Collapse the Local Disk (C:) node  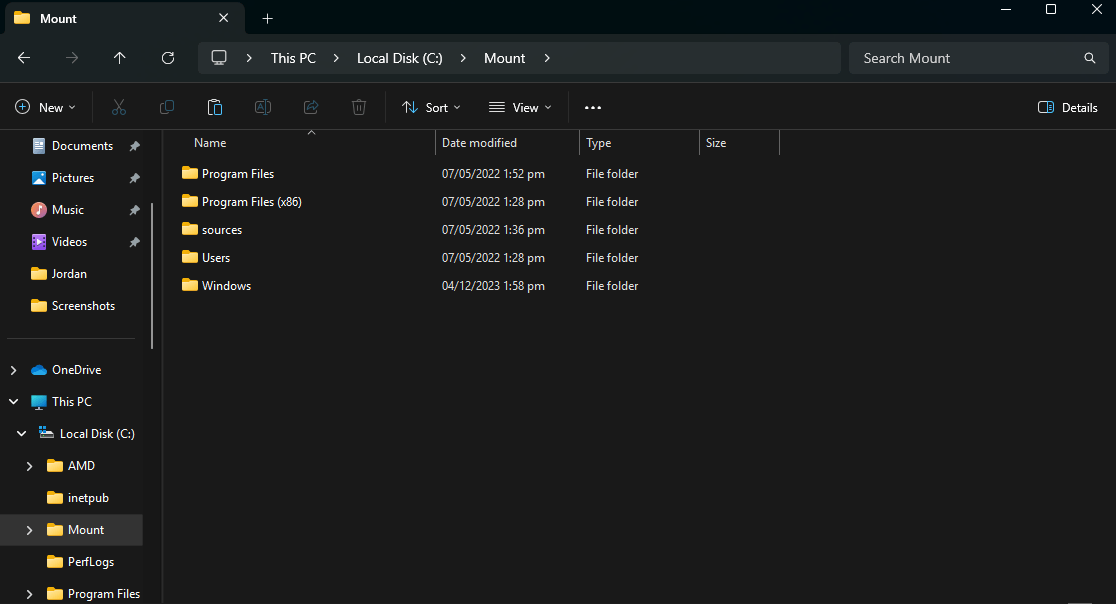(x=21, y=434)
